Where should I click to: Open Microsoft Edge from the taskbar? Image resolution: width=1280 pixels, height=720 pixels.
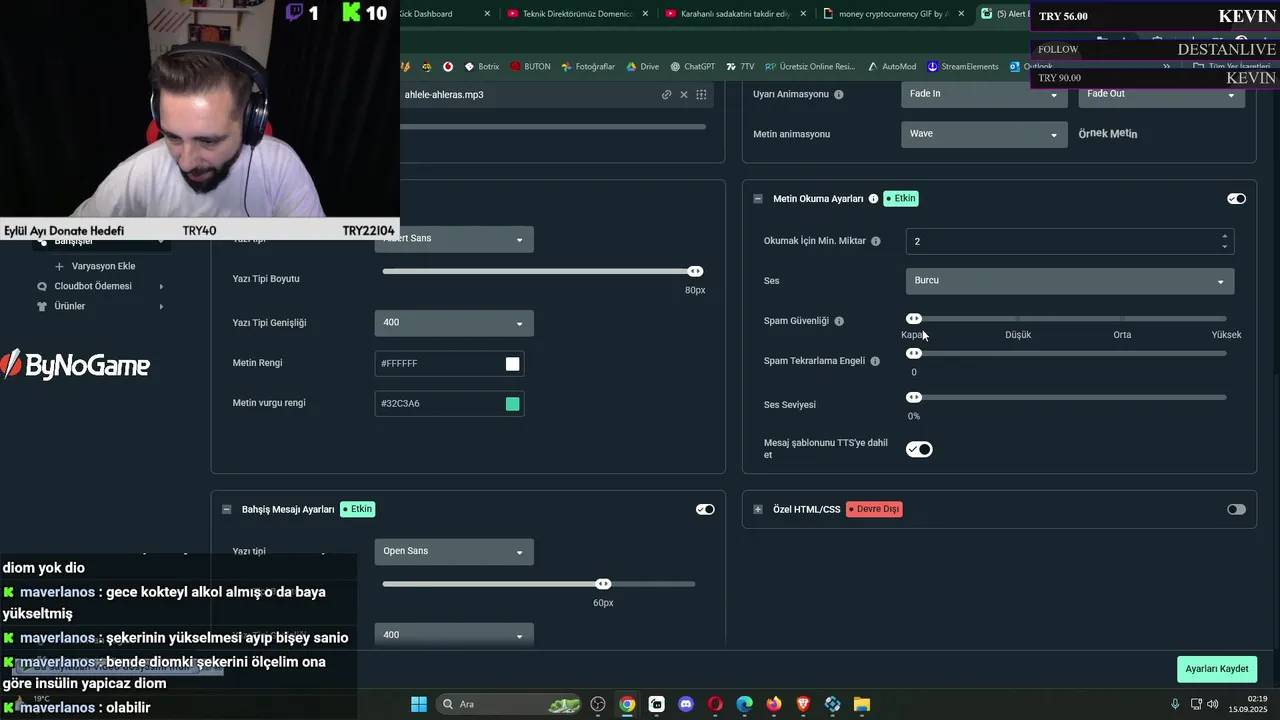[744, 704]
